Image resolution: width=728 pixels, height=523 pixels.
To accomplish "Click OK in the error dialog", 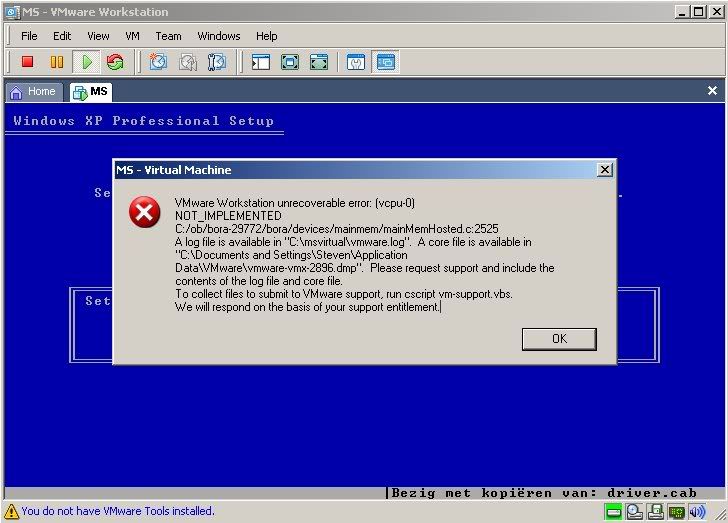I will 559,339.
